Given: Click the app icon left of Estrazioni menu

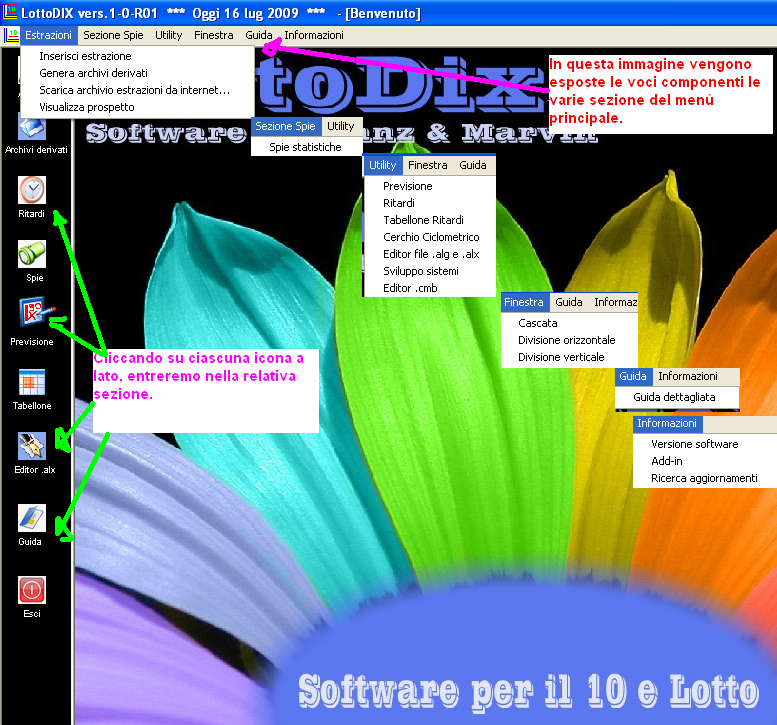Looking at the screenshot, I should 11,36.
